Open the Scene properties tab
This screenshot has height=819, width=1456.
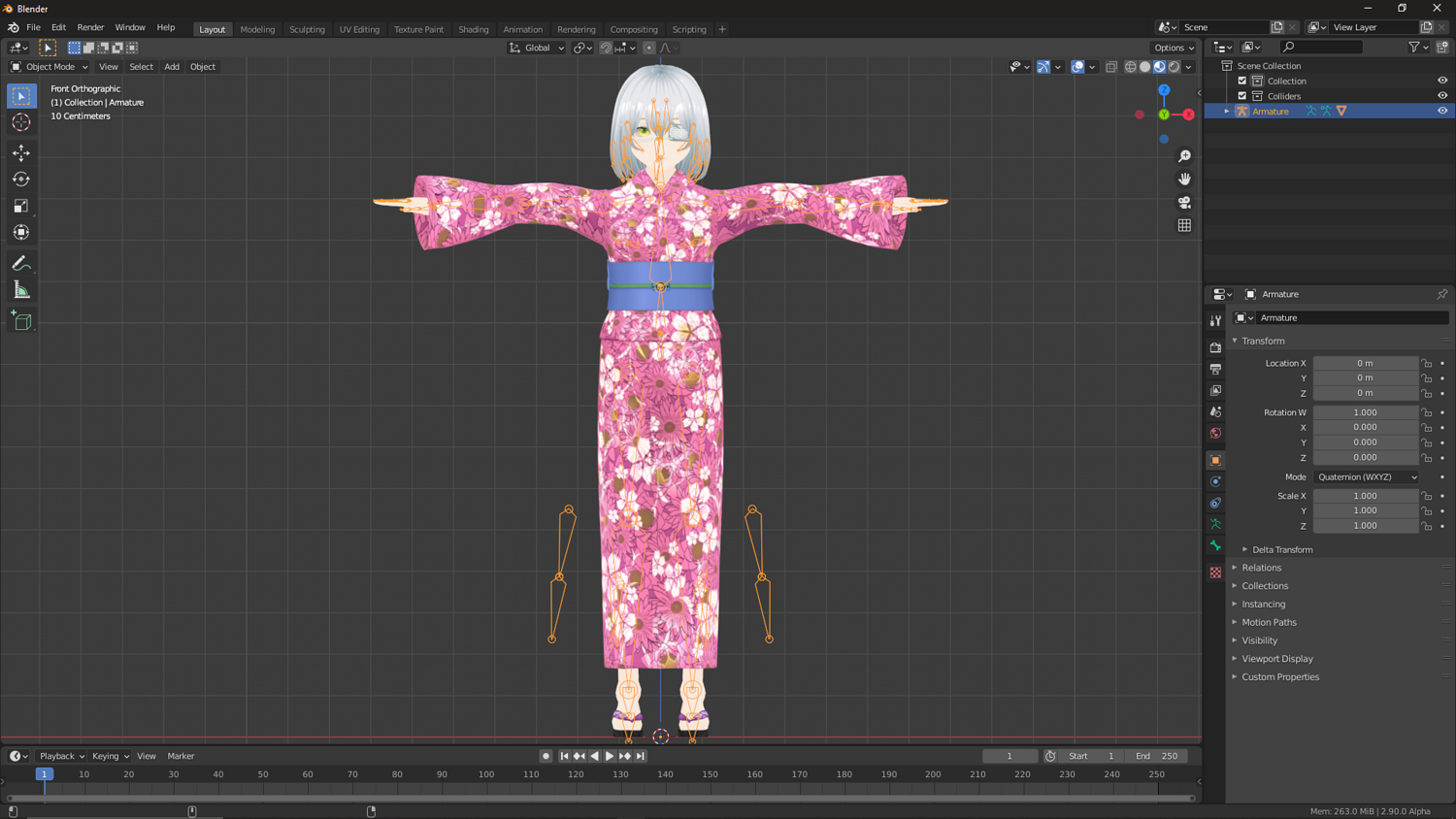1215,411
